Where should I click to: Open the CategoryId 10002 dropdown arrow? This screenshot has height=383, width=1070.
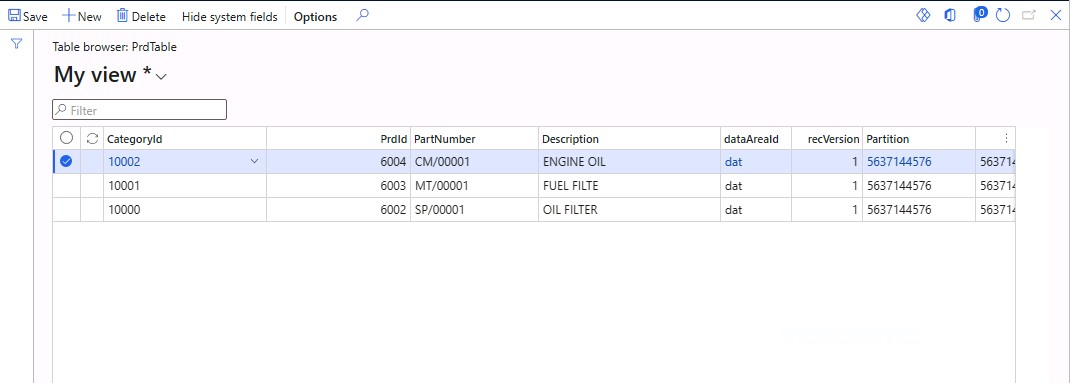point(255,162)
